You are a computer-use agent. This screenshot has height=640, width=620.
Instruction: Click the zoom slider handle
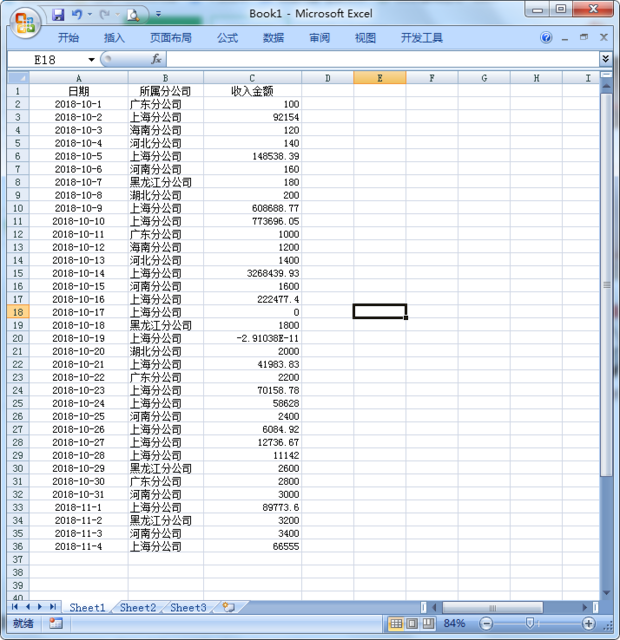tap(530, 623)
